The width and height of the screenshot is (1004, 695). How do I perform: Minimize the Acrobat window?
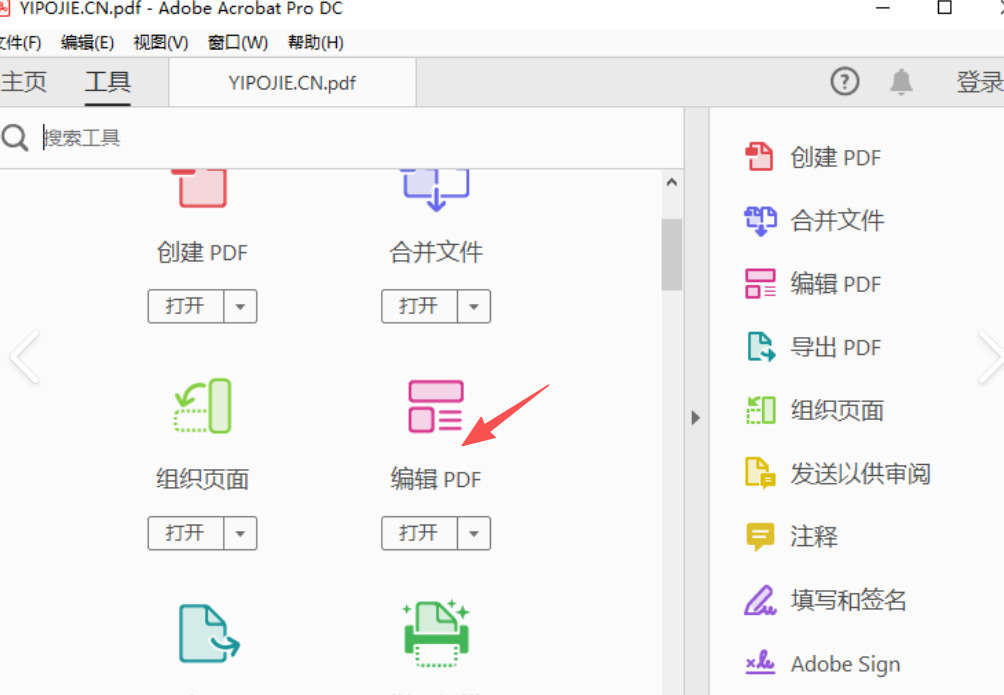tap(883, 8)
